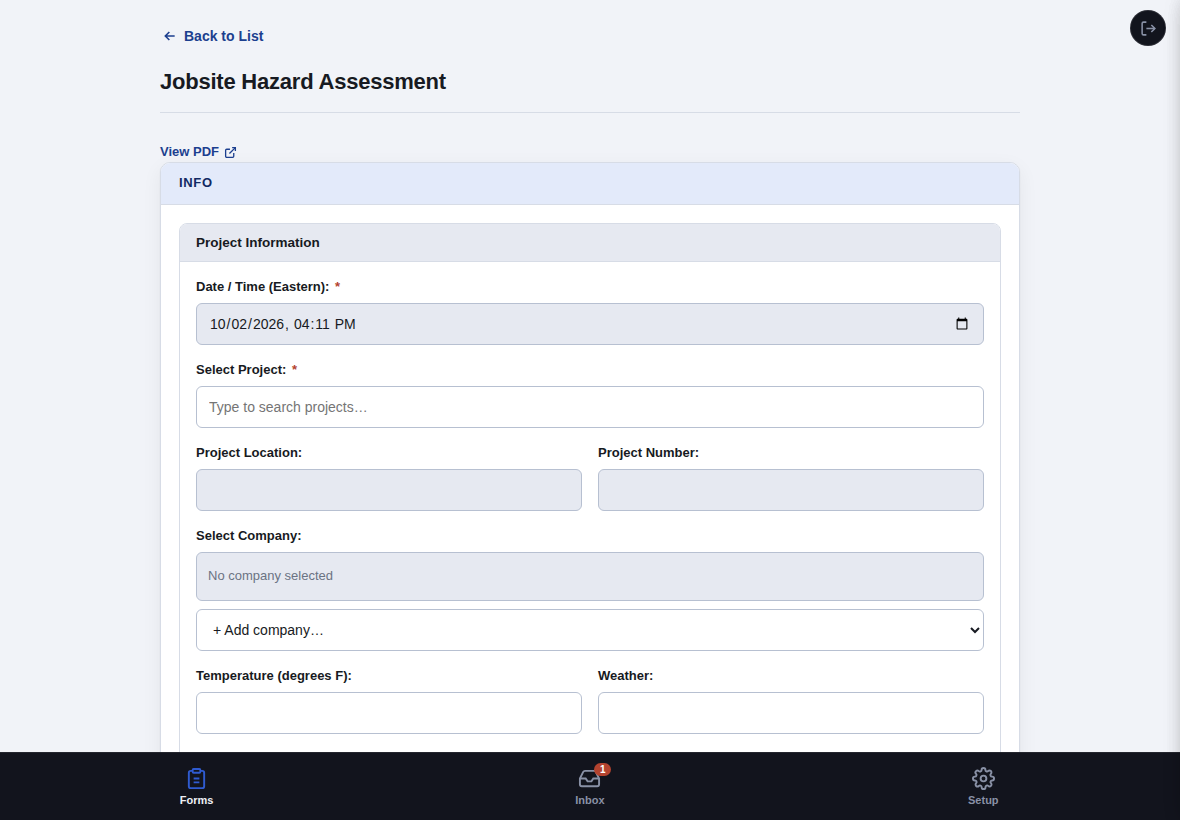
Task: Click the Select Company label
Action: [x=248, y=536]
